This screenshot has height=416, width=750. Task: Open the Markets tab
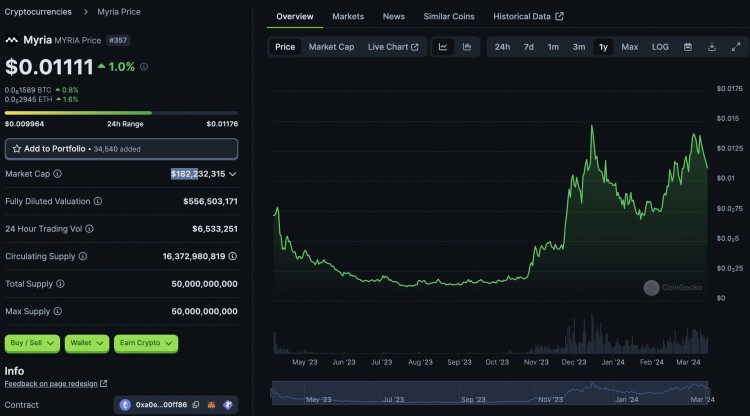click(x=348, y=16)
